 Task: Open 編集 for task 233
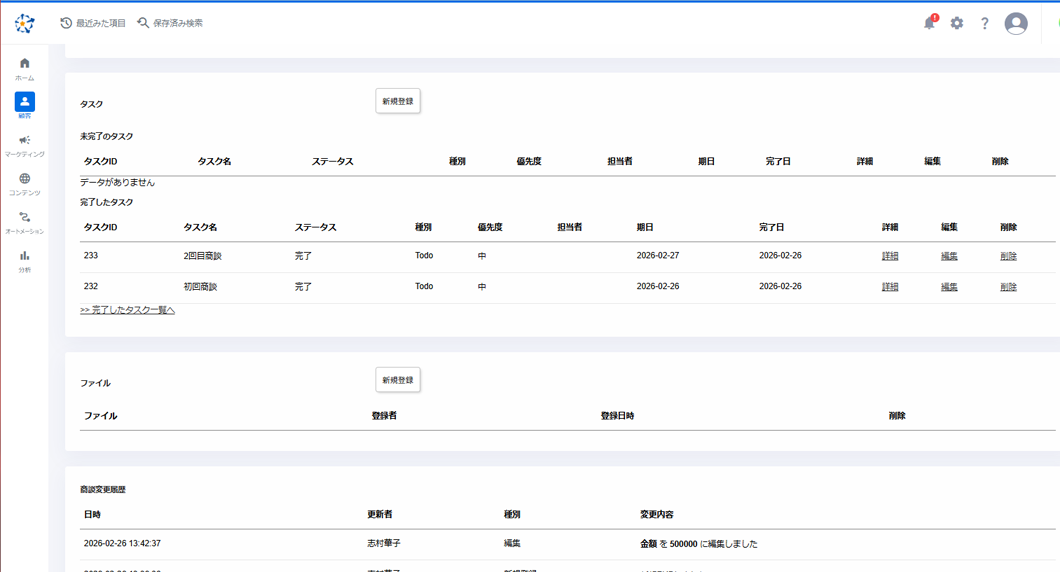949,256
